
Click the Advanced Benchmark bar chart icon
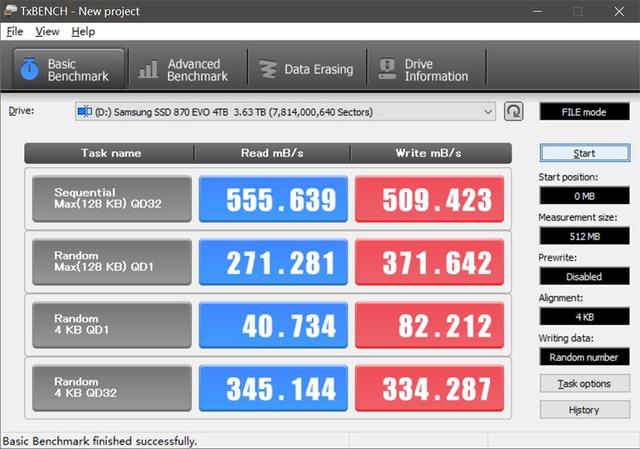pyautogui.click(x=148, y=69)
